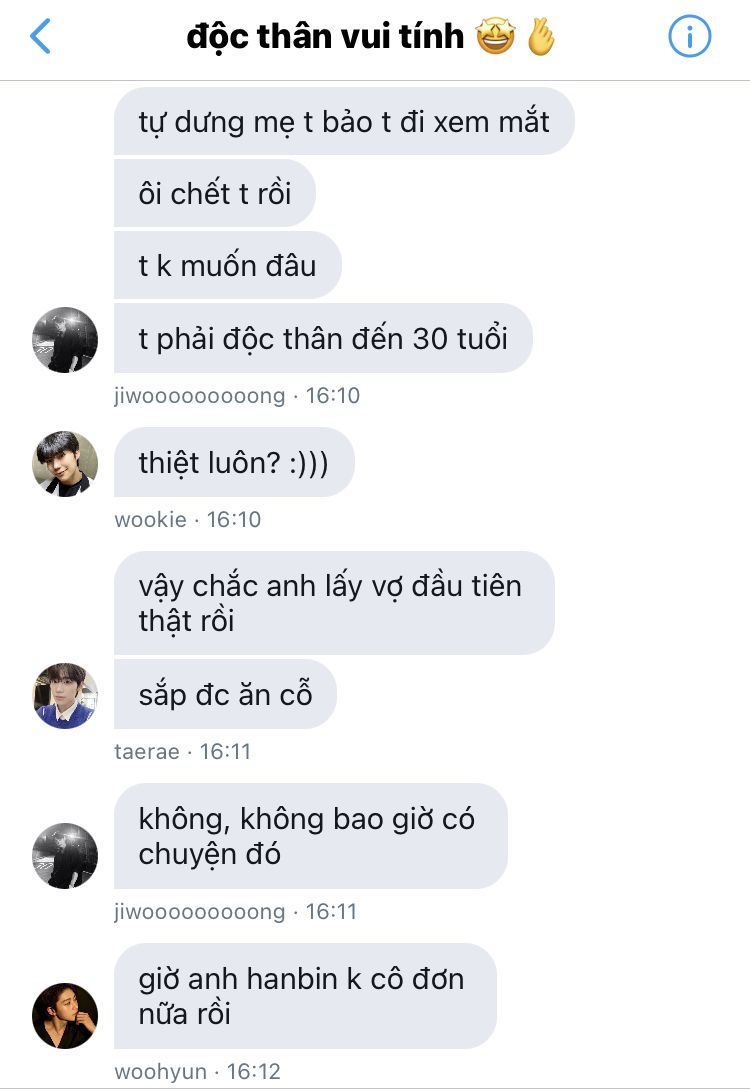Open jiwoooooooong's avatar beside 30 tuổi message

pyautogui.click(x=65, y=340)
